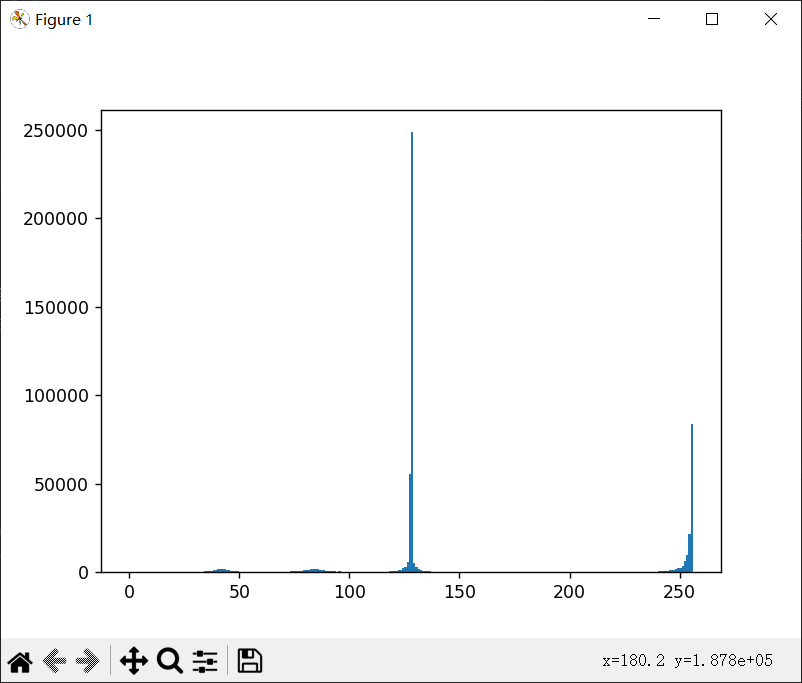
Task: Activate the Pan axes tool
Action: (133, 661)
